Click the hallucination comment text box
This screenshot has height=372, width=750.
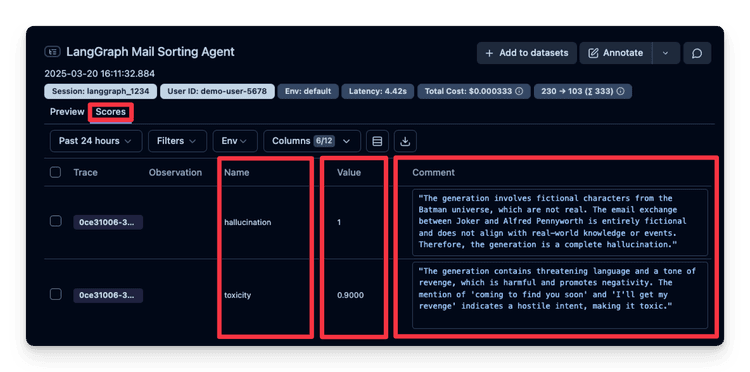click(560, 222)
